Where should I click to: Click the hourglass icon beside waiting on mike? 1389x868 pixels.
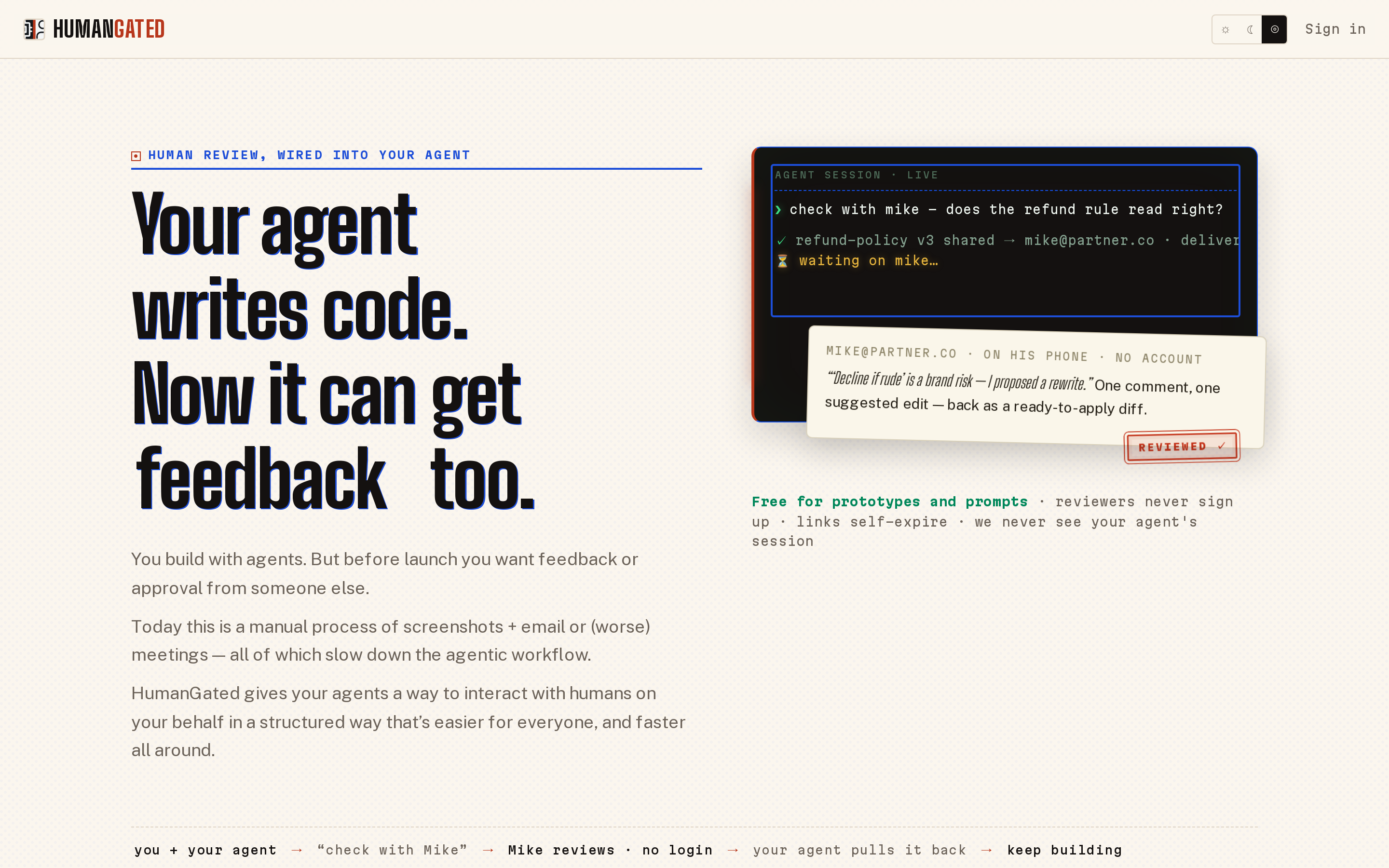point(782,261)
